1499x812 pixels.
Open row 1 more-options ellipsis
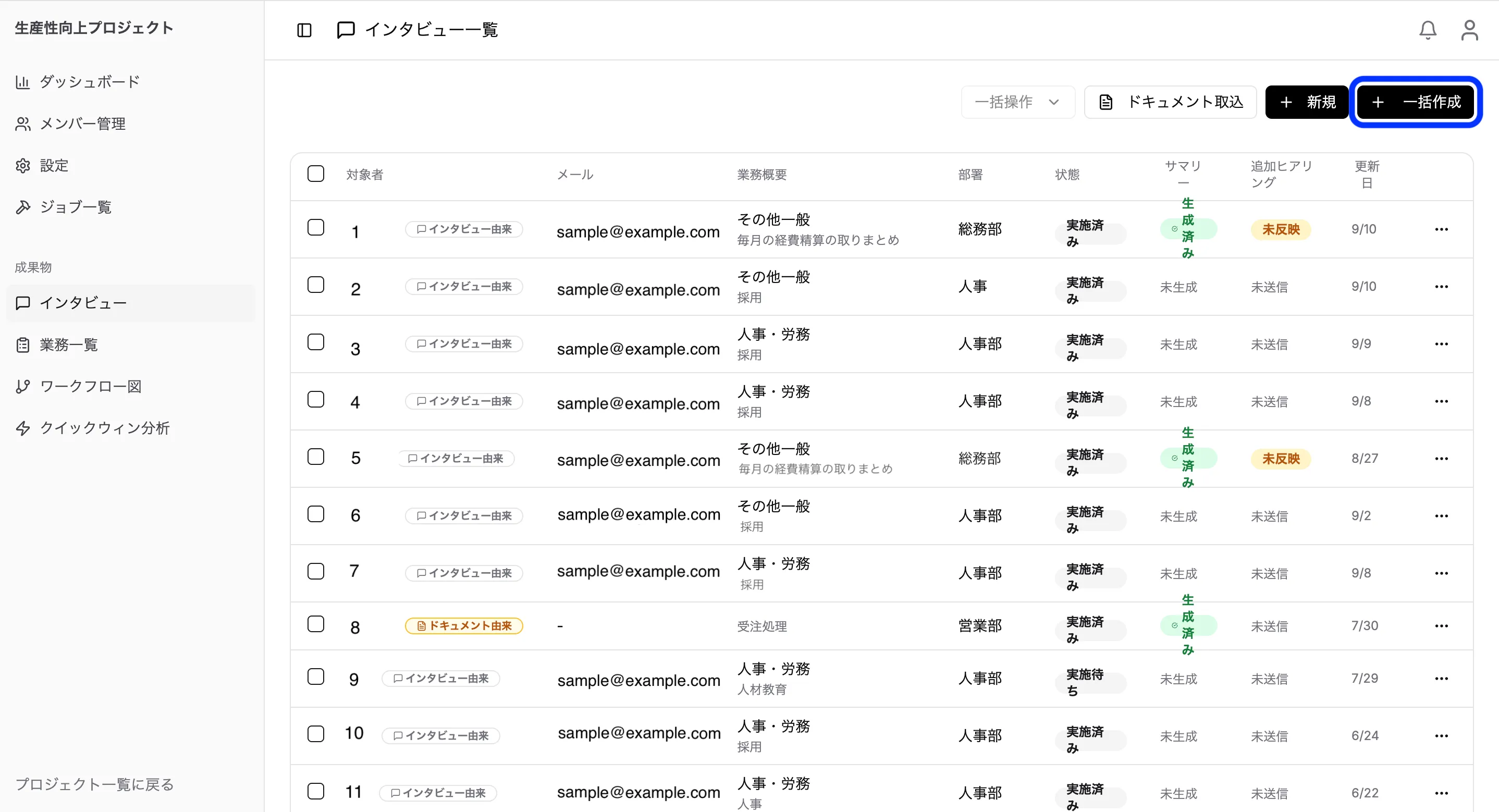point(1441,229)
